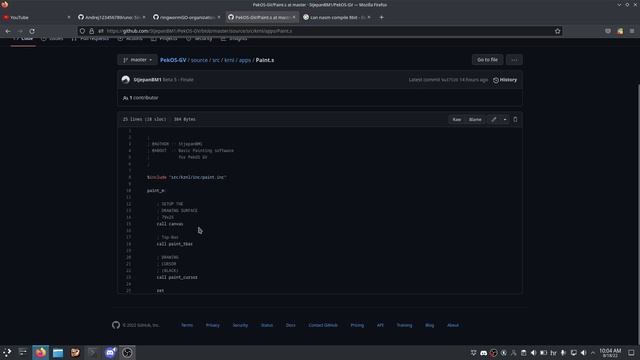640x360 pixels.
Task: Open the file History
Action: pyautogui.click(x=505, y=80)
